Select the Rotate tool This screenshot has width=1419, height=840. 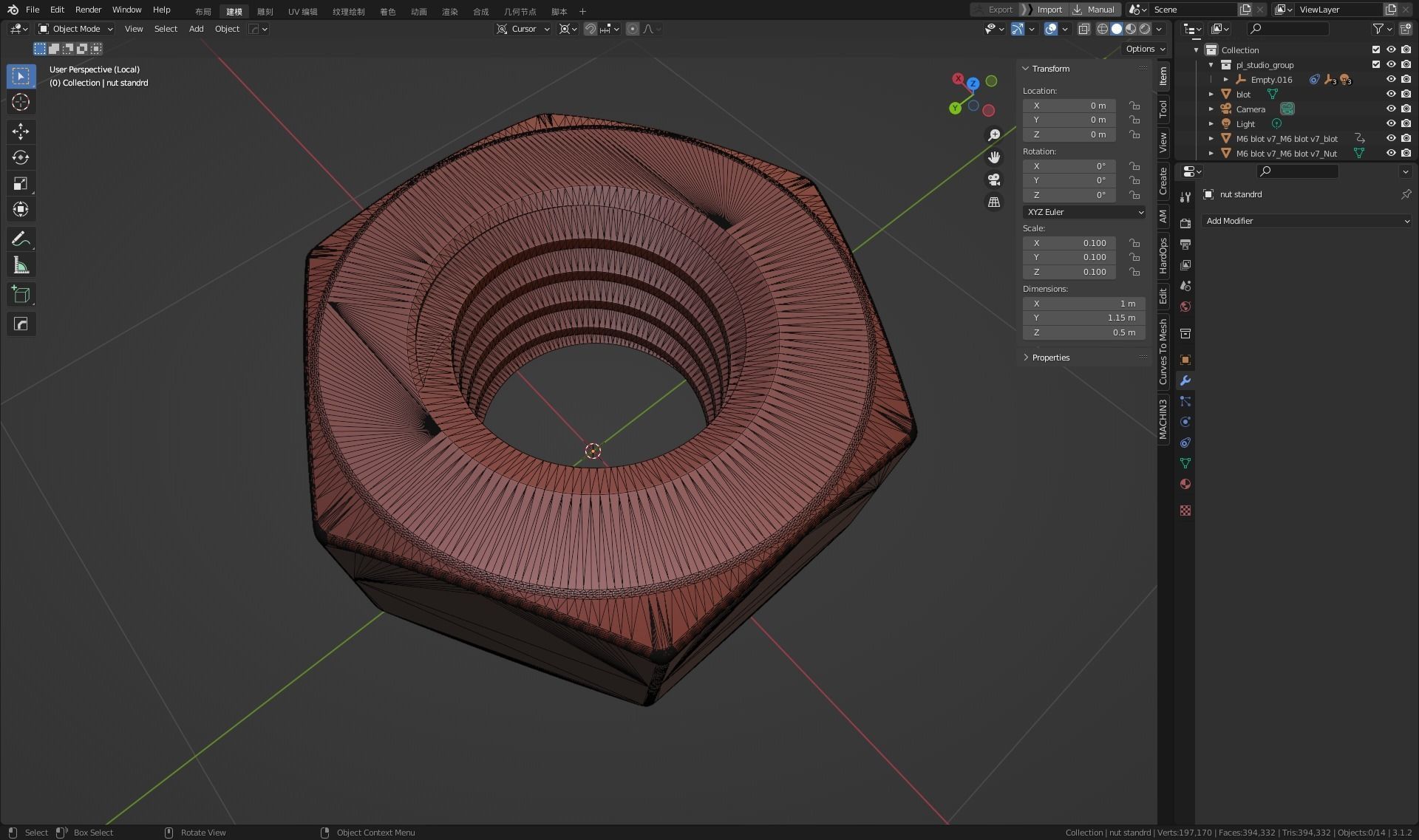coord(21,157)
